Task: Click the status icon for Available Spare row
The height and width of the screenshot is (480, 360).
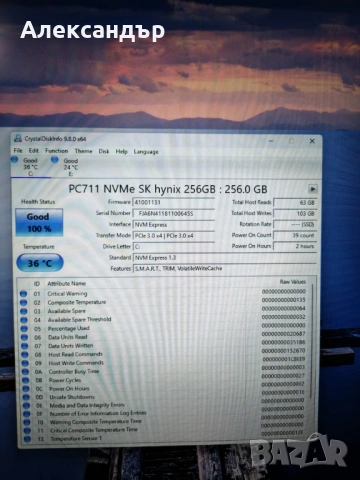Action: coord(24,311)
